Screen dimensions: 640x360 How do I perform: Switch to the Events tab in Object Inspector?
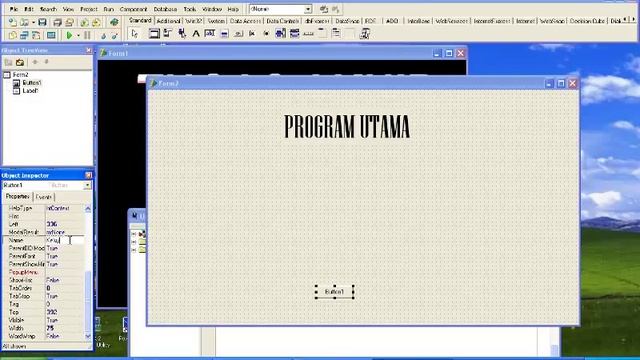click(x=43, y=197)
